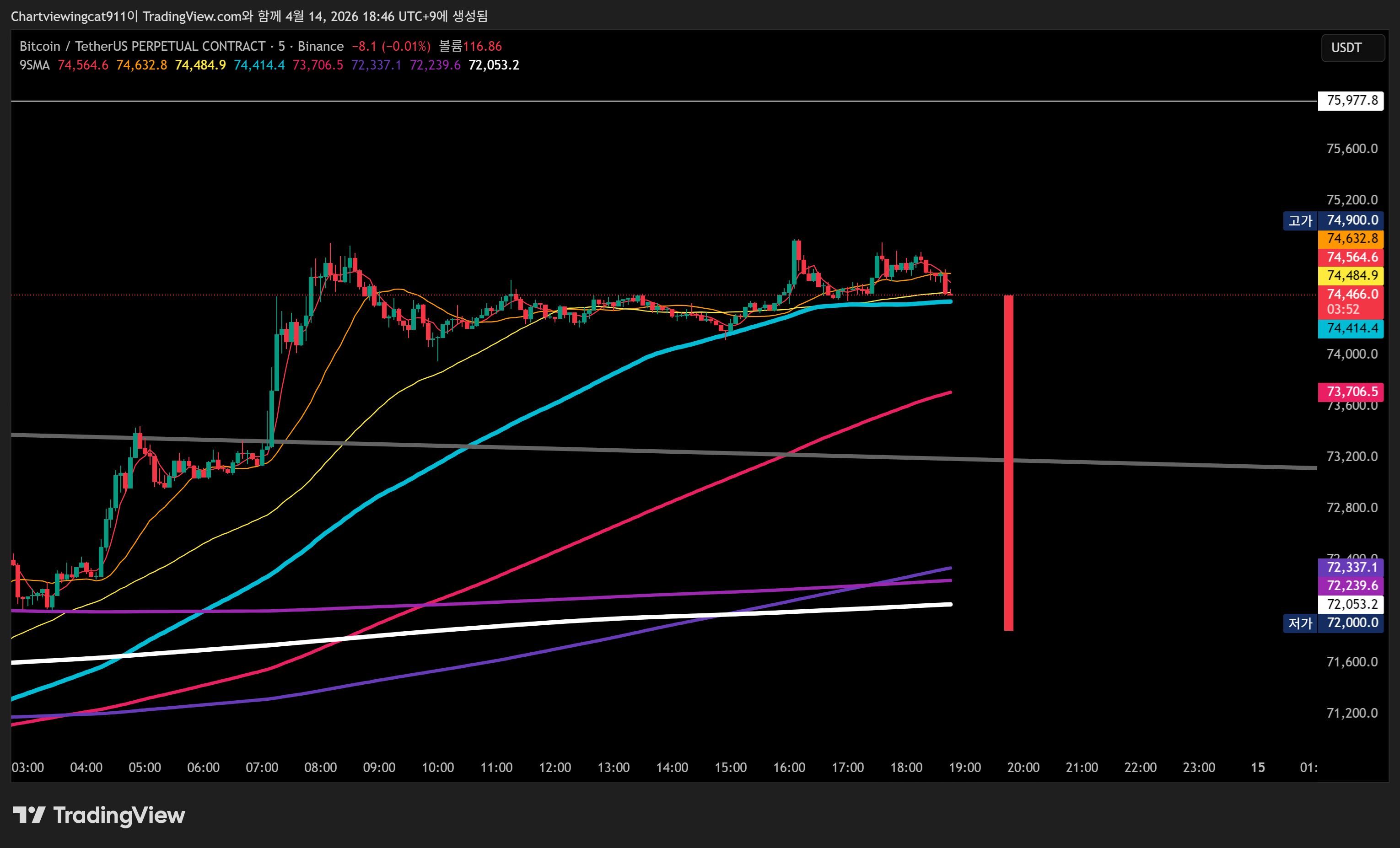Open the USDT currency selector
Viewport: 1400px width, 848px height.
point(1352,48)
